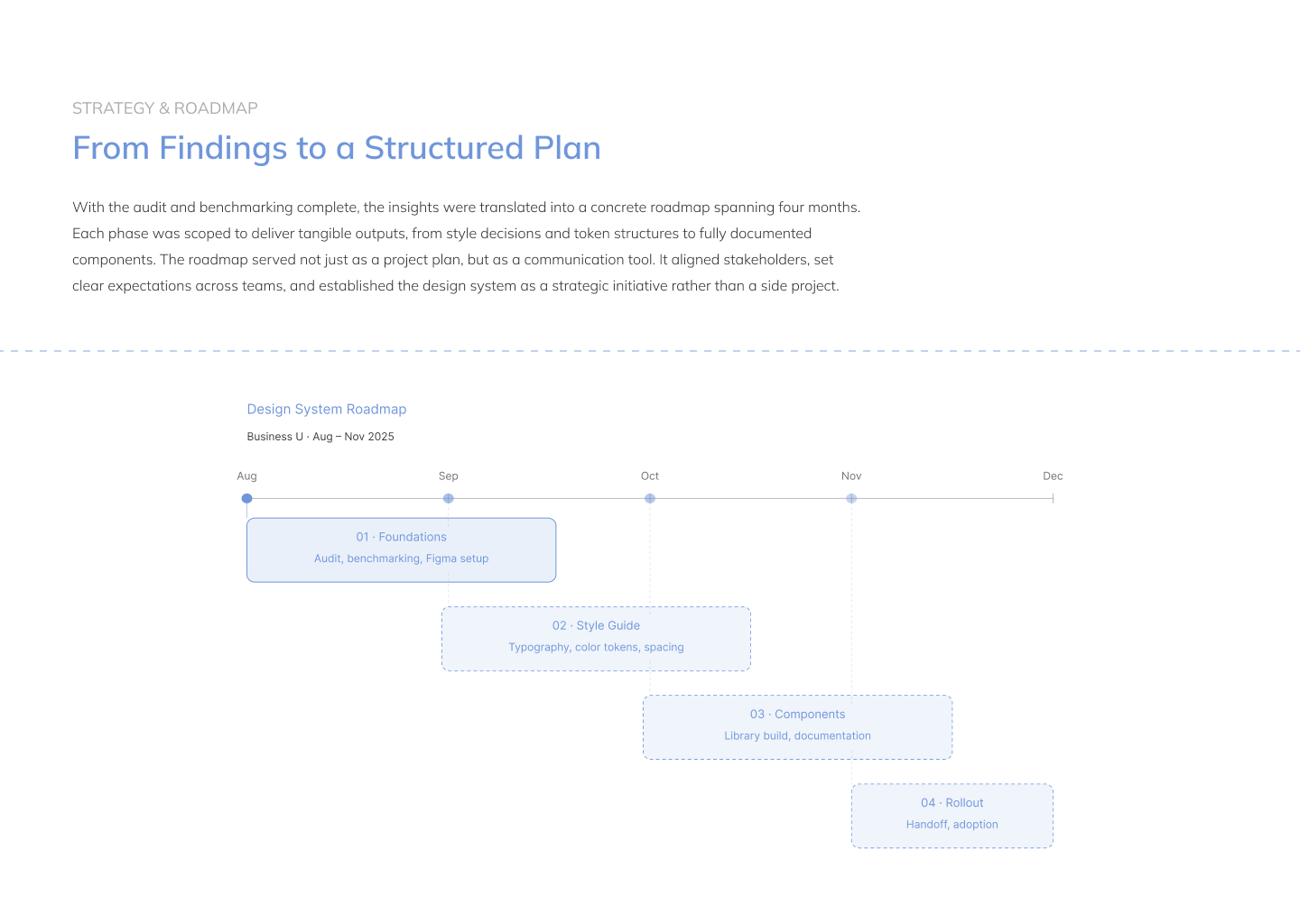
Task: Select the "Nov" month label
Action: [x=851, y=476]
